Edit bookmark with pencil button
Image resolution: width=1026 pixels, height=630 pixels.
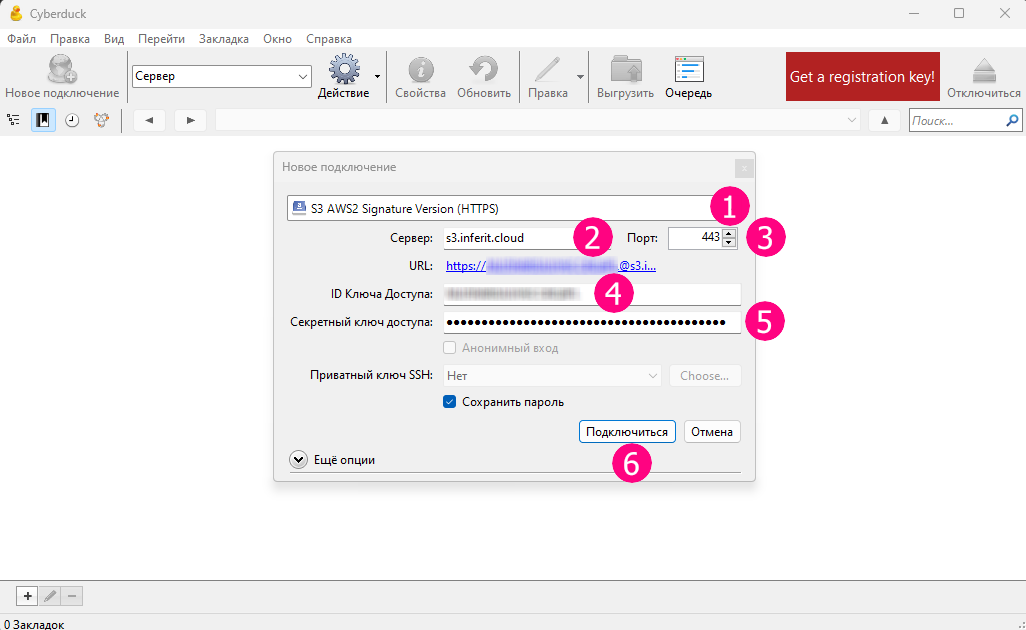(x=50, y=596)
